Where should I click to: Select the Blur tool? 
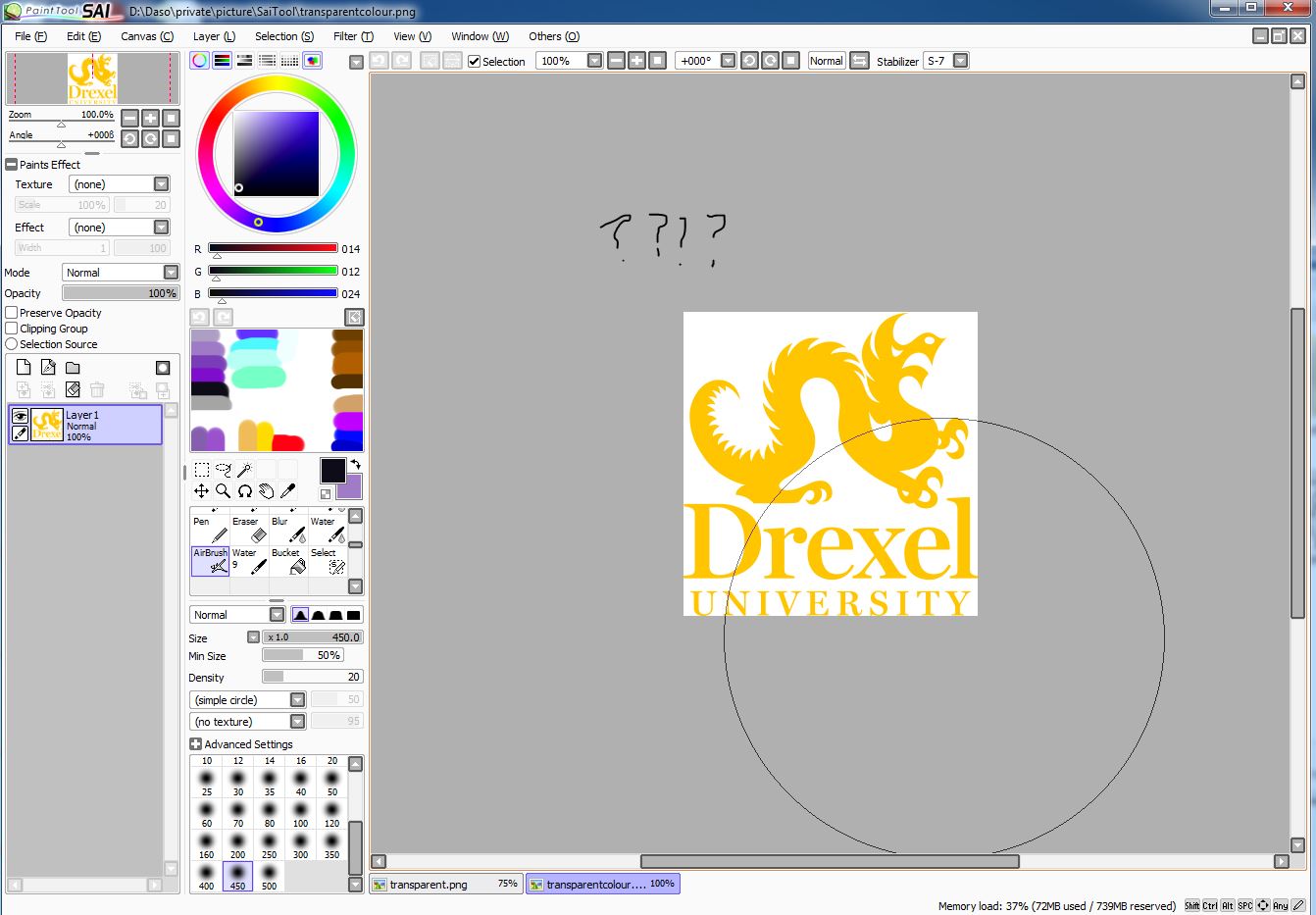(288, 530)
